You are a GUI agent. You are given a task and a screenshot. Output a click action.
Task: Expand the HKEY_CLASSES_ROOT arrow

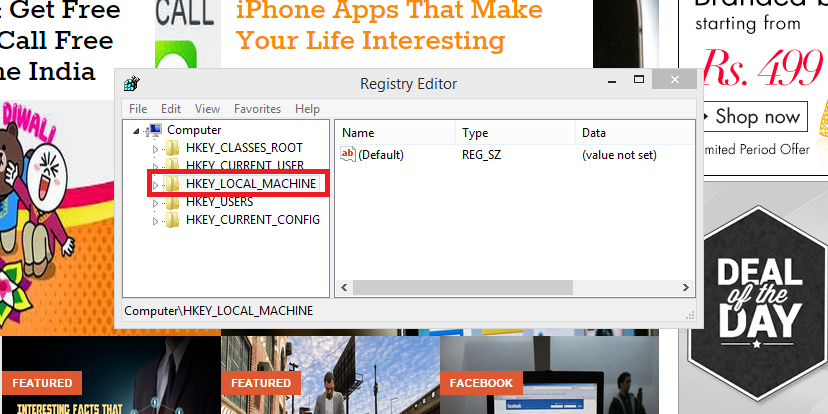155,149
